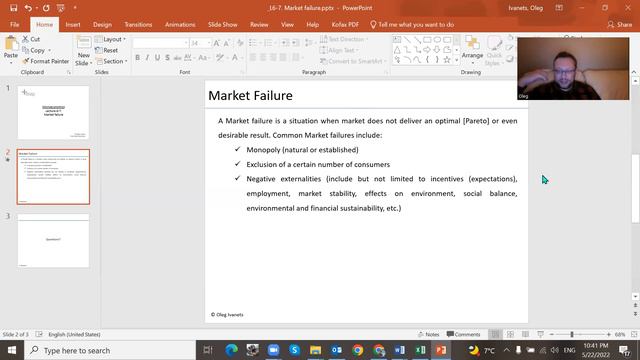Image resolution: width=640 pixels, height=360 pixels.
Task: Switch to Slide Sorter view
Action: [510, 334]
